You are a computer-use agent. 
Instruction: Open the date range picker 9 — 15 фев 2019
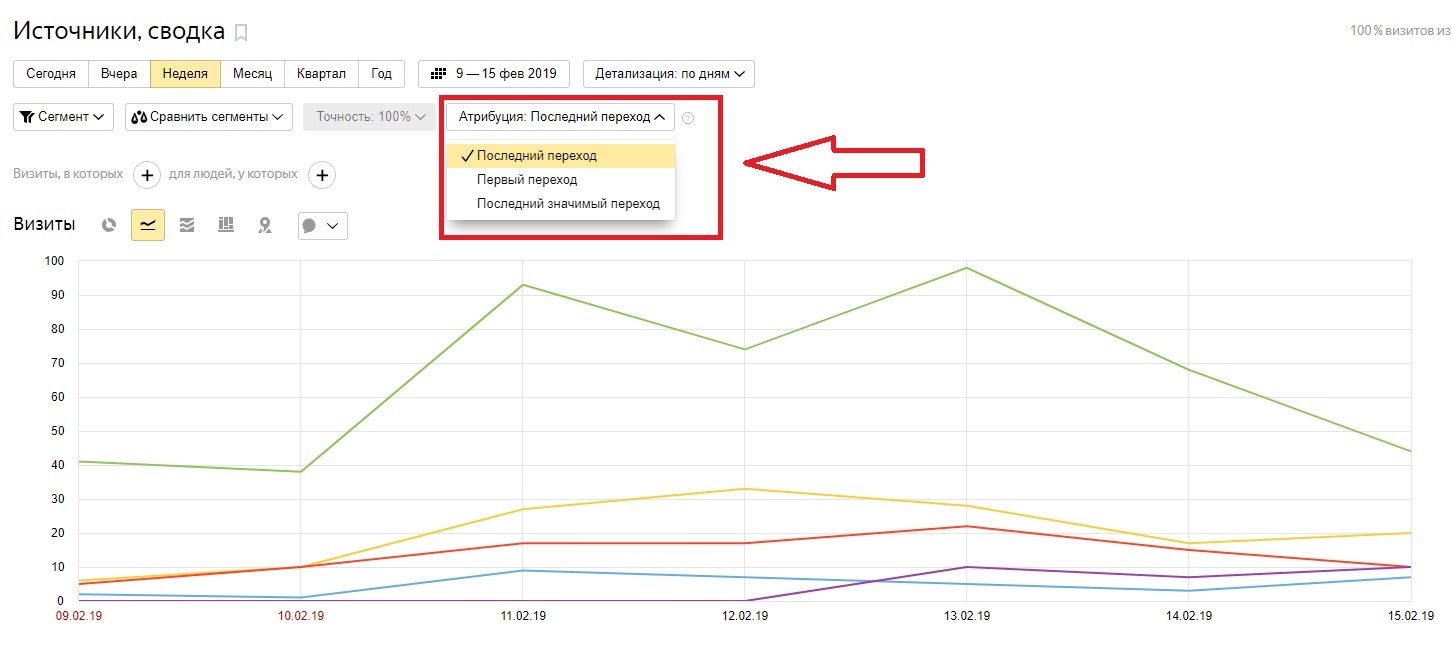click(x=494, y=74)
